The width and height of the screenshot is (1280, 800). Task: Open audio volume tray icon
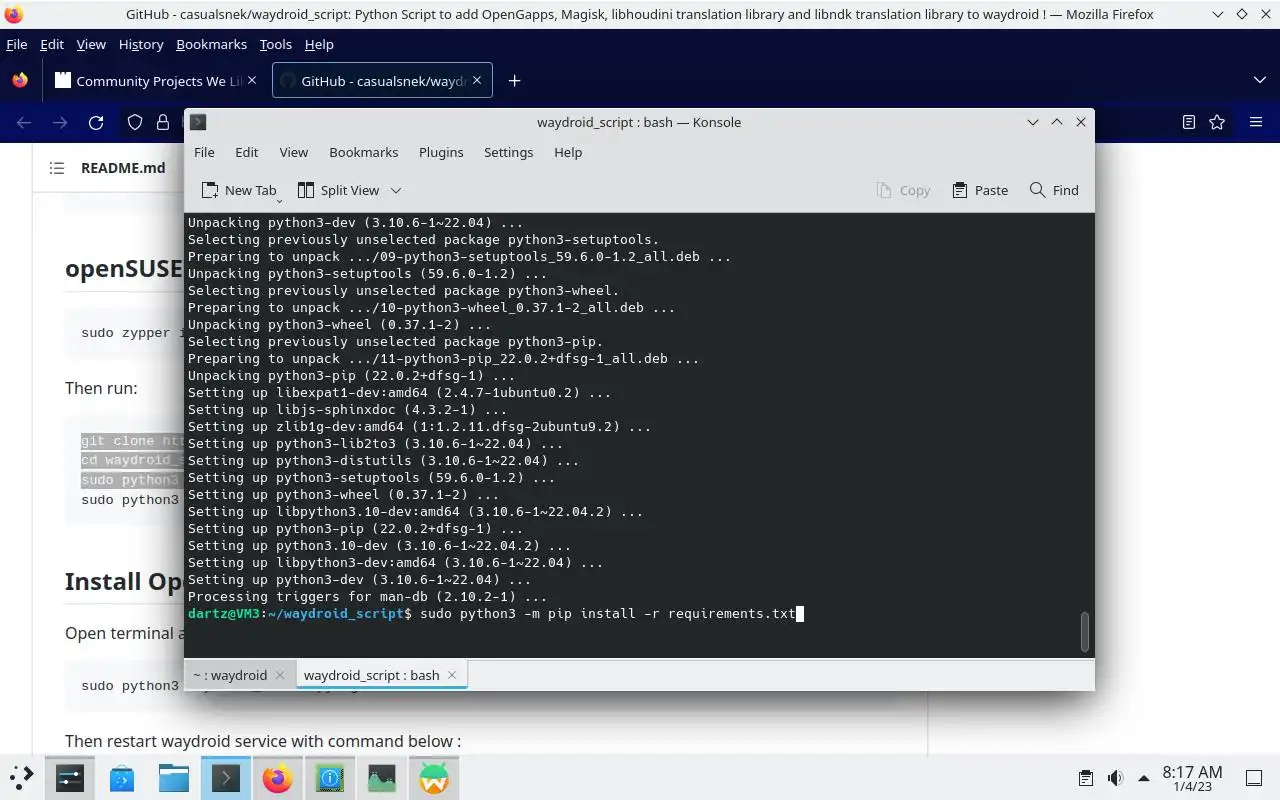1115,778
